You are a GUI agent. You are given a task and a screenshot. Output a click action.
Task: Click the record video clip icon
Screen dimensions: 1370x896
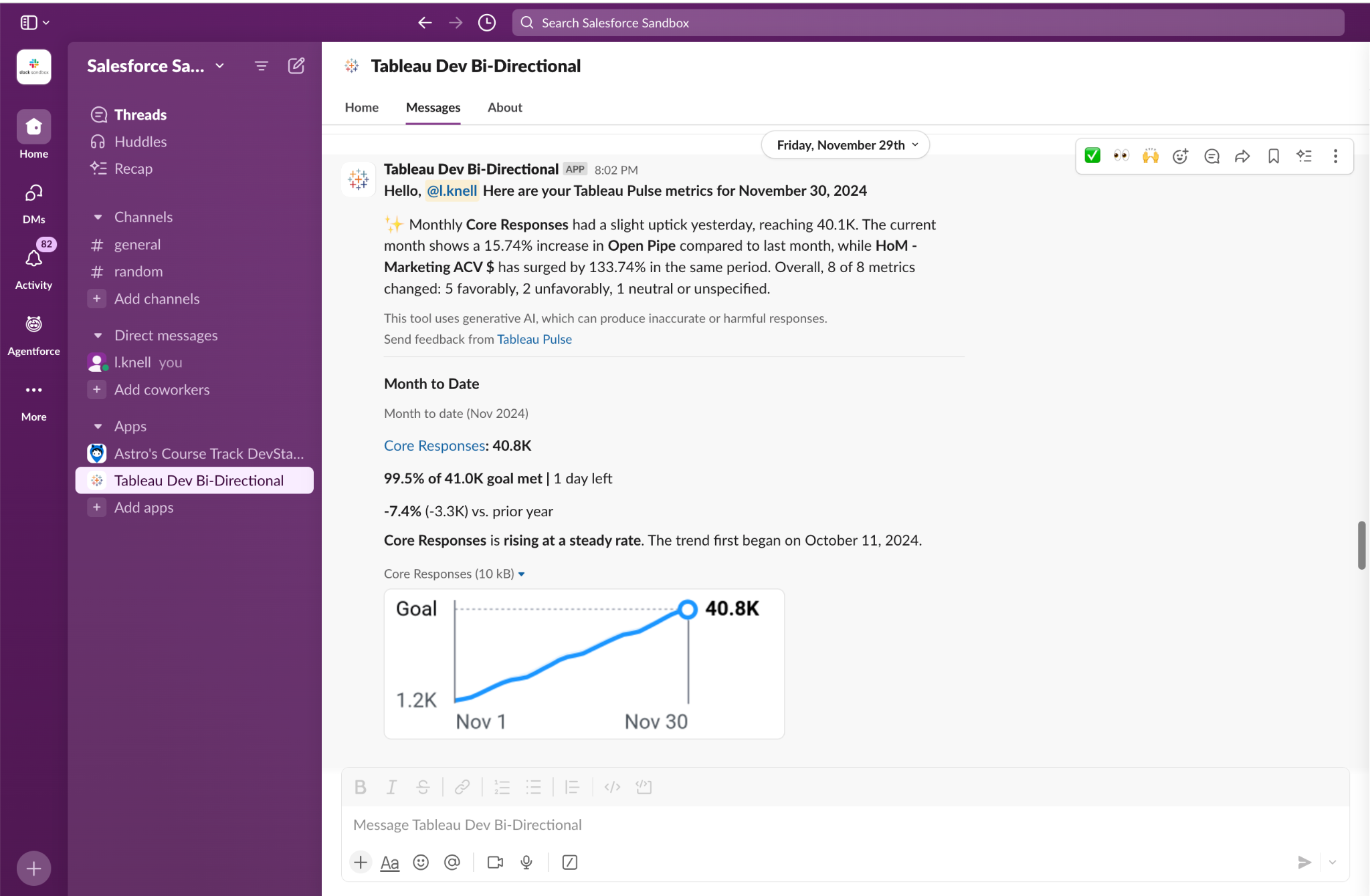click(x=495, y=863)
